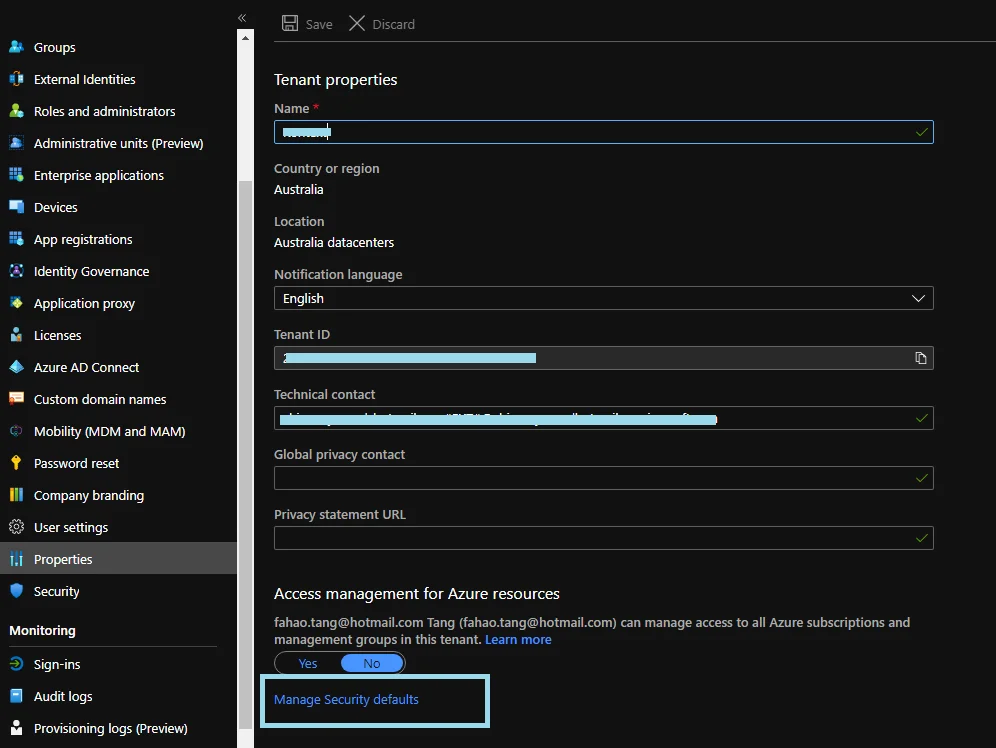
Task: Set access management toggle to Yes
Action: coord(308,663)
